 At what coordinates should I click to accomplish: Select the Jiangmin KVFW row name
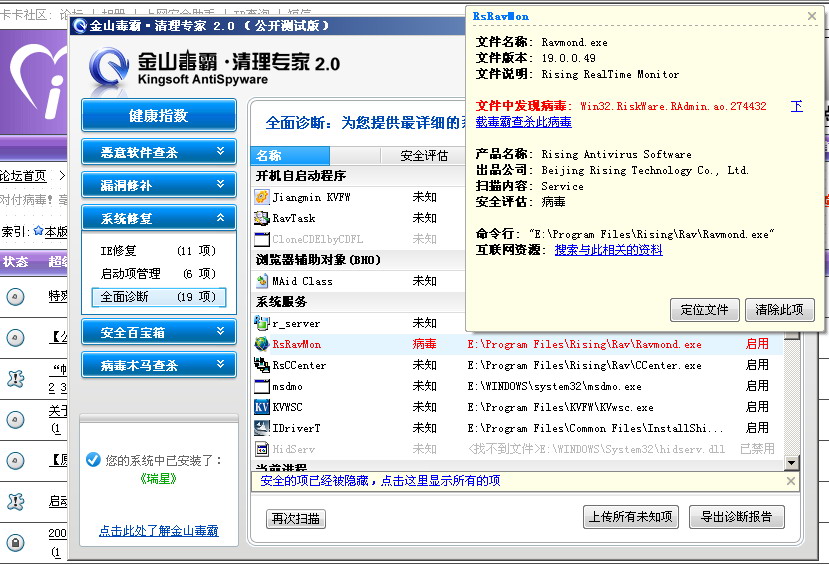[311, 197]
